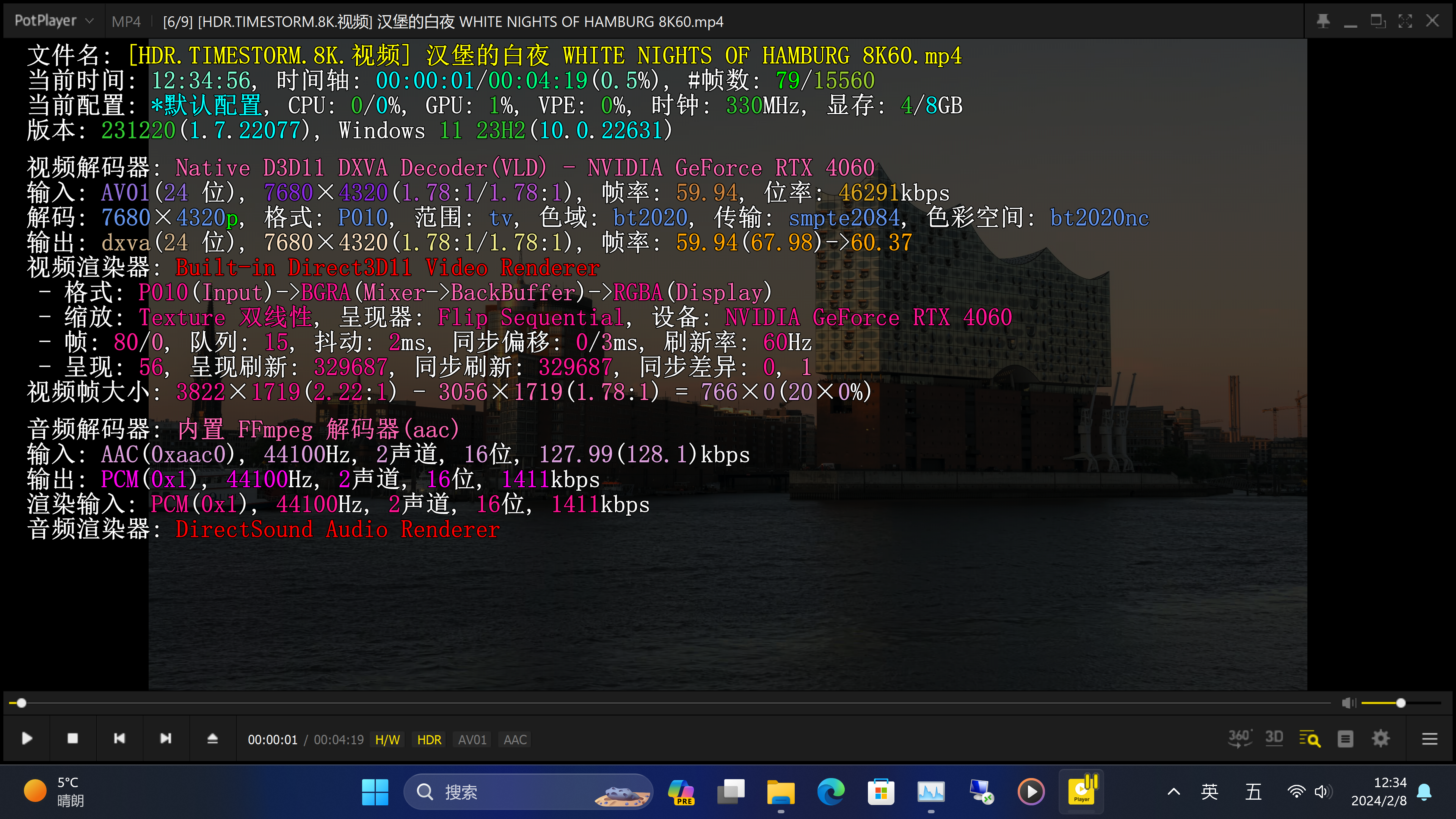Skip to next video in playlist
This screenshot has width=1456, height=819.
(166, 738)
